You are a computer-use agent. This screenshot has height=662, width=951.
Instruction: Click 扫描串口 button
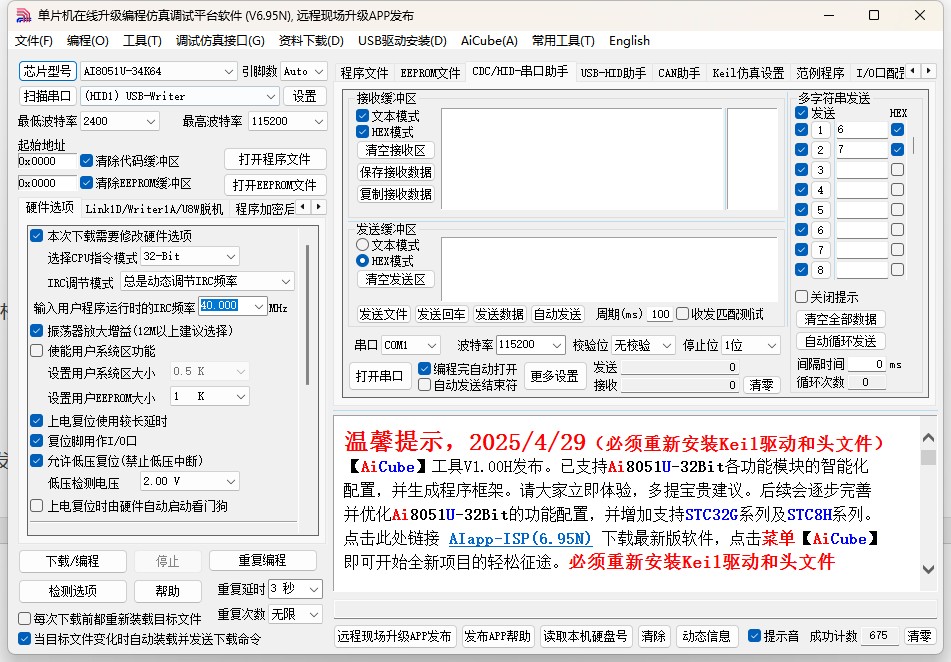point(47,96)
